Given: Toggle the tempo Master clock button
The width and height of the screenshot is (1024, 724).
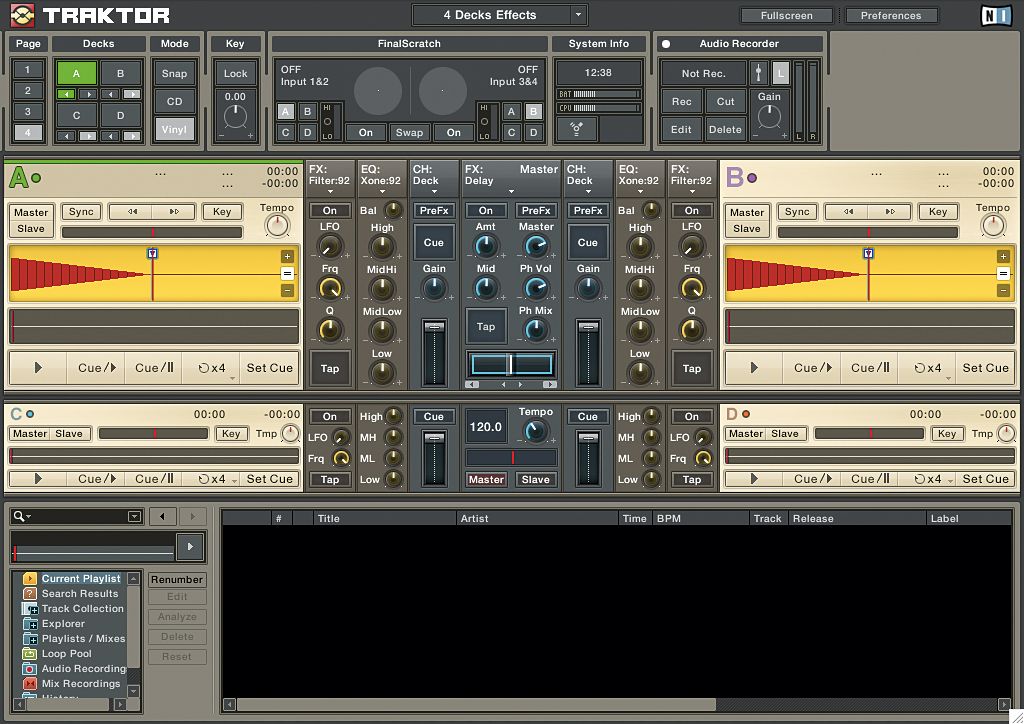Looking at the screenshot, I should pyautogui.click(x=486, y=479).
